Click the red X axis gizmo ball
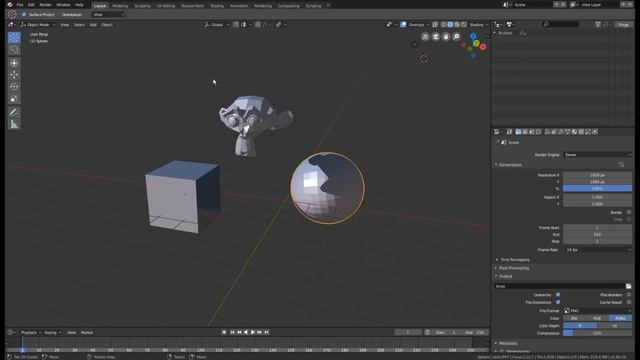 pyautogui.click(x=483, y=47)
